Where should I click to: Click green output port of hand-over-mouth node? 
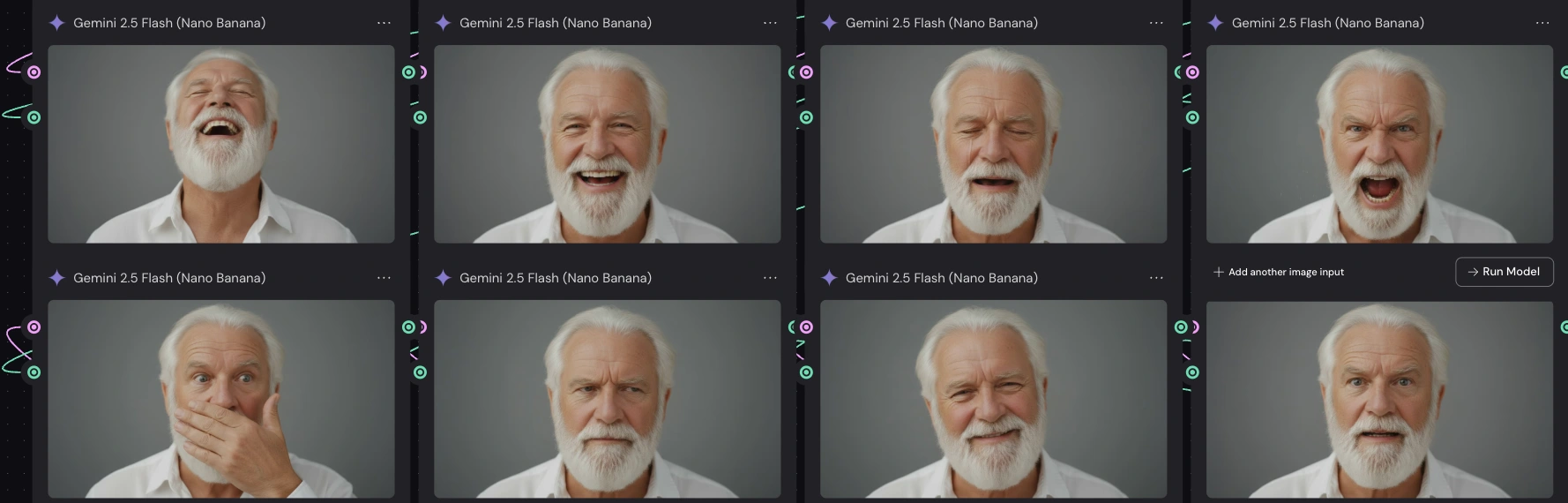click(408, 327)
